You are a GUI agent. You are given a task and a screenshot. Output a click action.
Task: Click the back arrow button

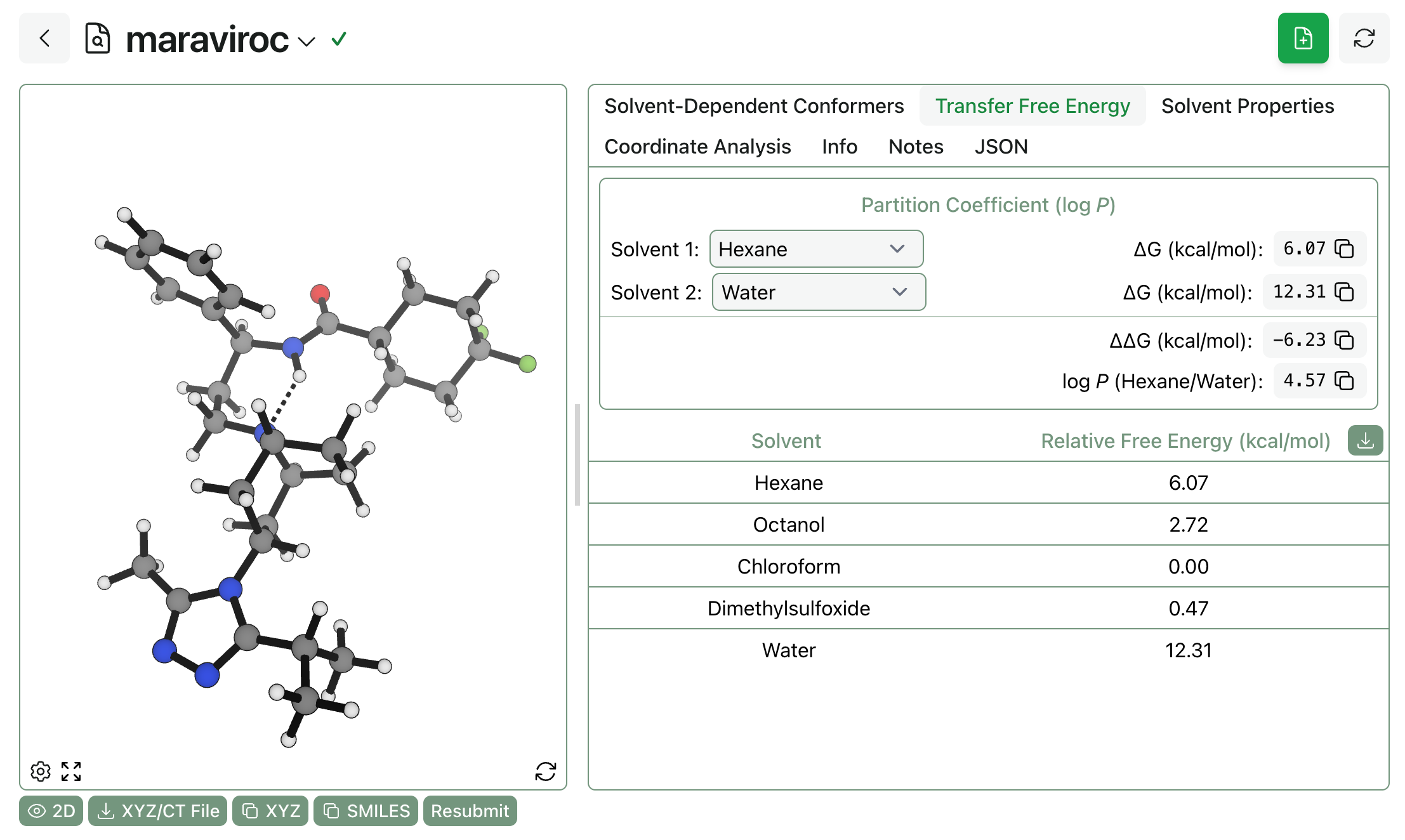tap(44, 39)
